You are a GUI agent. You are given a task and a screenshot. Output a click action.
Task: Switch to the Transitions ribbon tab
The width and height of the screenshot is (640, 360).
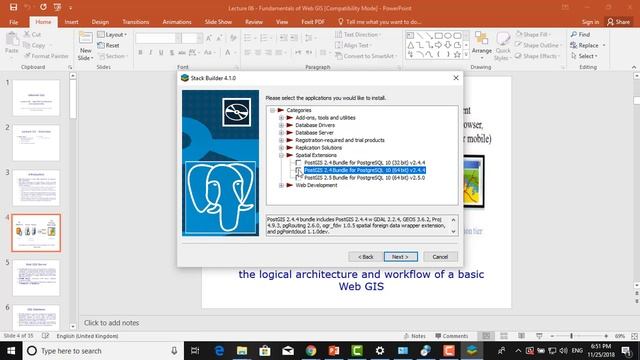click(x=136, y=22)
